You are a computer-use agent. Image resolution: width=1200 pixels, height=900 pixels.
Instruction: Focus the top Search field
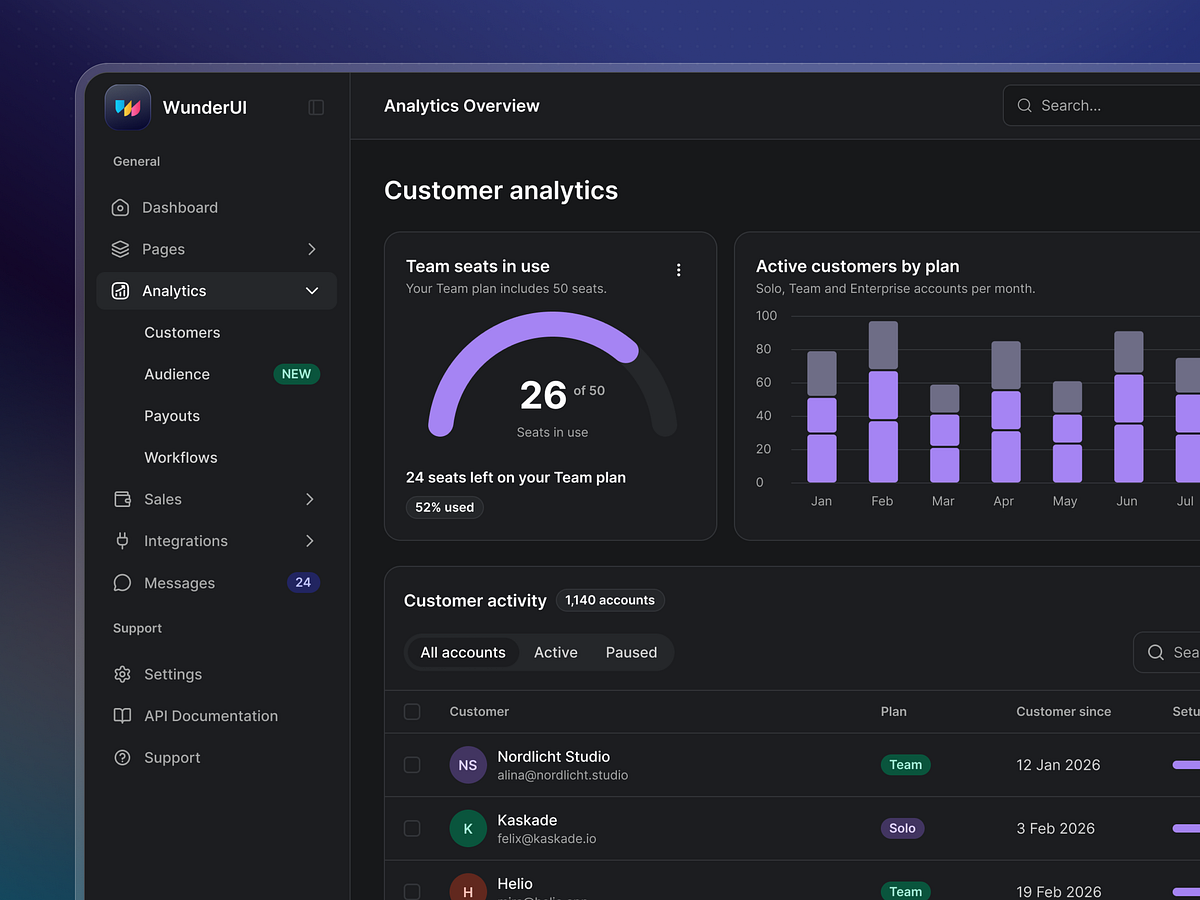coord(1102,105)
